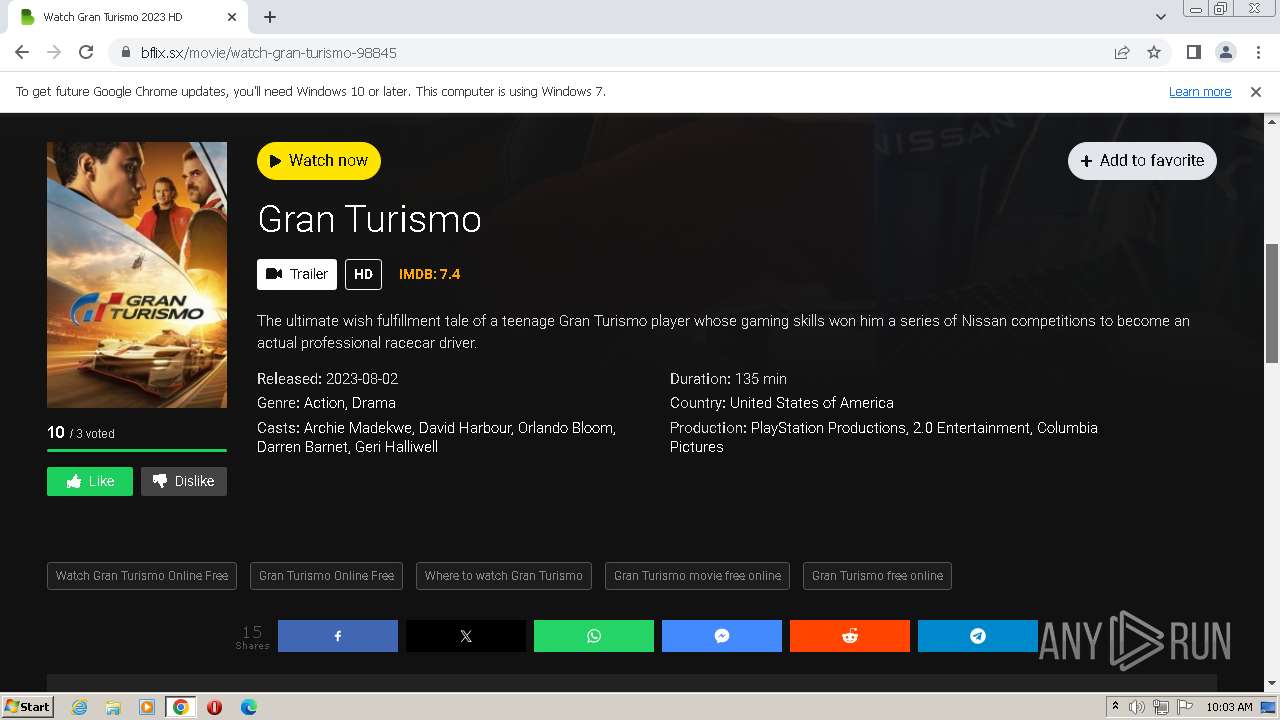Open a new tab

270,17
